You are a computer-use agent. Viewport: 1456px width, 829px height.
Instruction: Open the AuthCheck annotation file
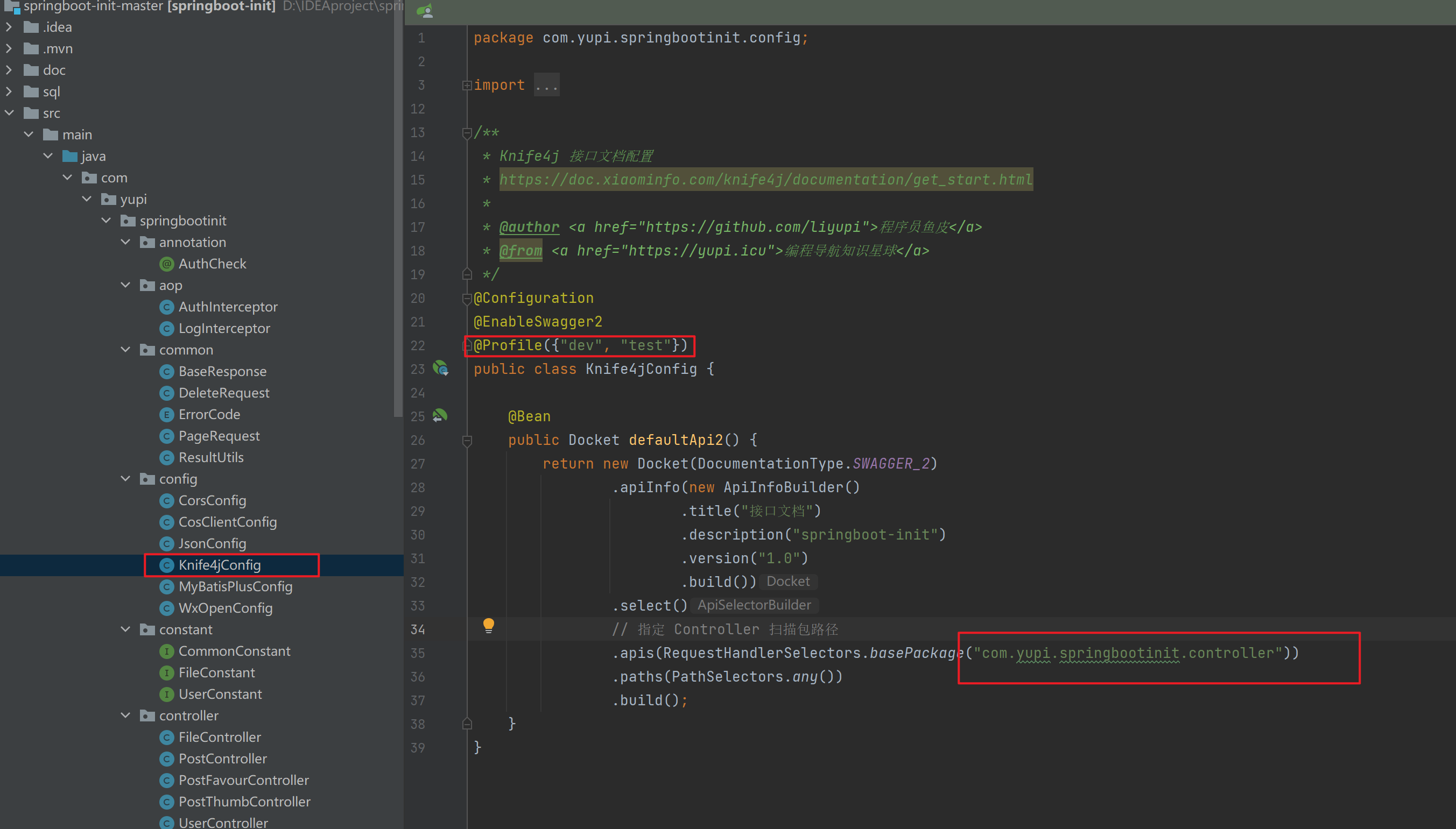[212, 264]
